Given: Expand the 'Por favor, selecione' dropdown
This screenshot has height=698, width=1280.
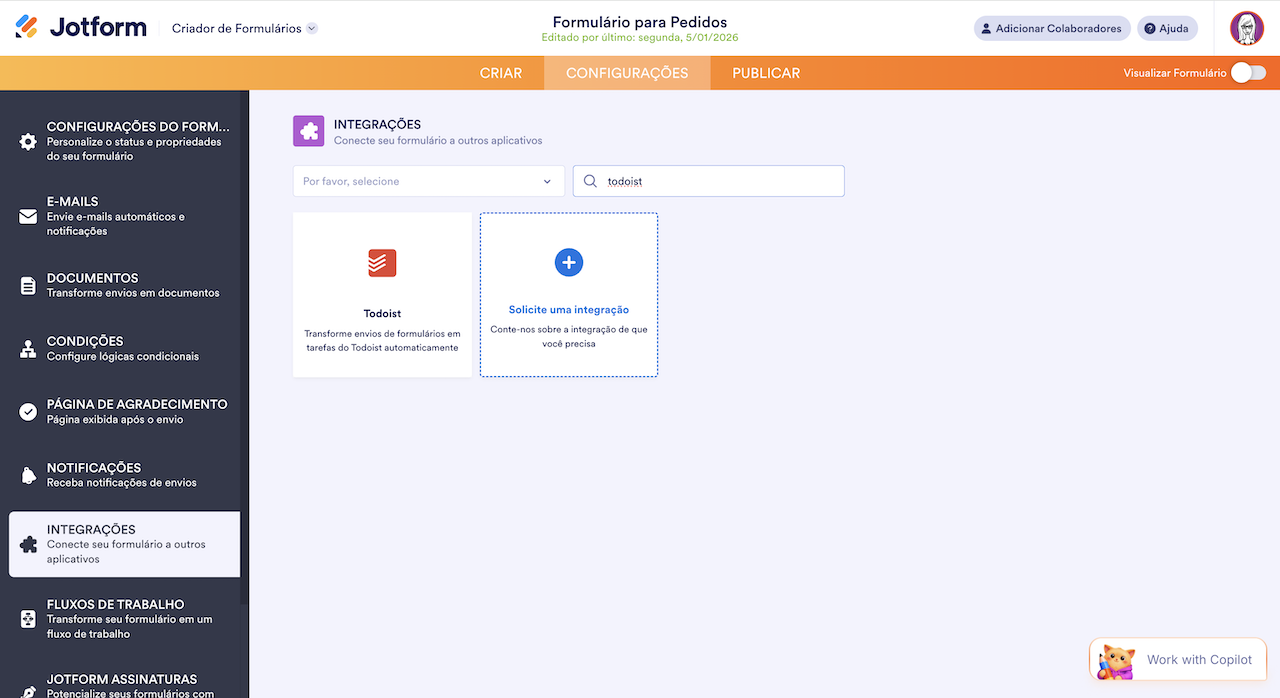Looking at the screenshot, I should pos(428,181).
